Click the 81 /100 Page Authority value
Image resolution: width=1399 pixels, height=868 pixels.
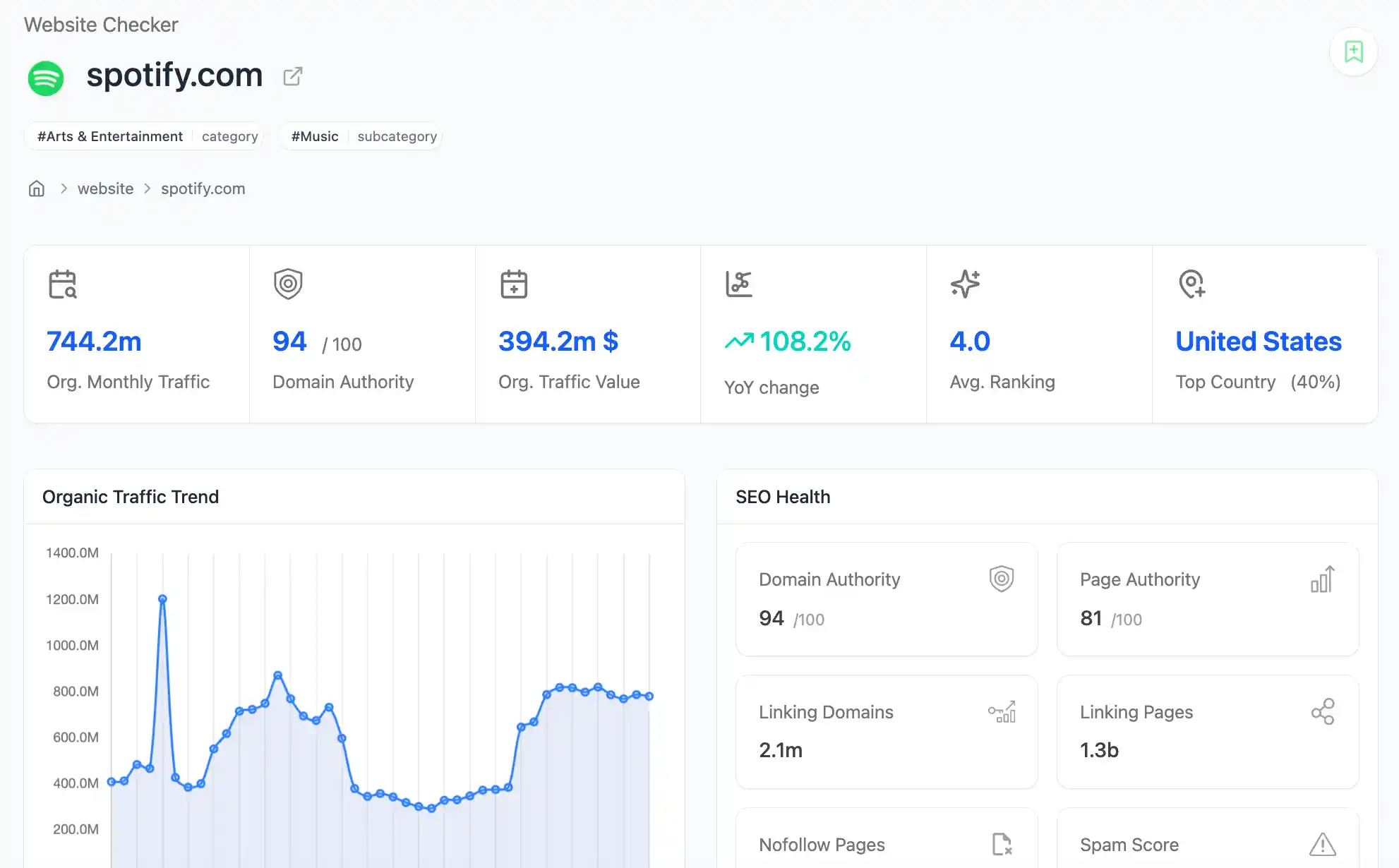(x=1111, y=618)
